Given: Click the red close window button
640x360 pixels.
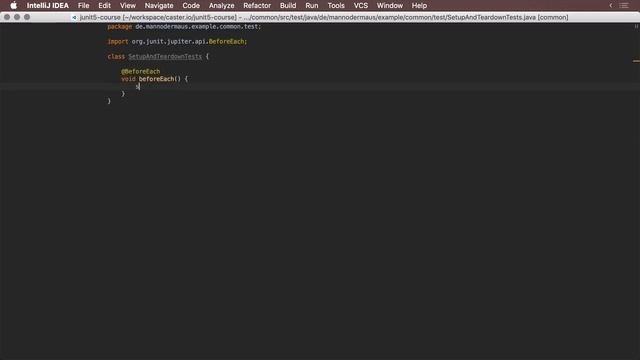Looking at the screenshot, I should [7, 17].
